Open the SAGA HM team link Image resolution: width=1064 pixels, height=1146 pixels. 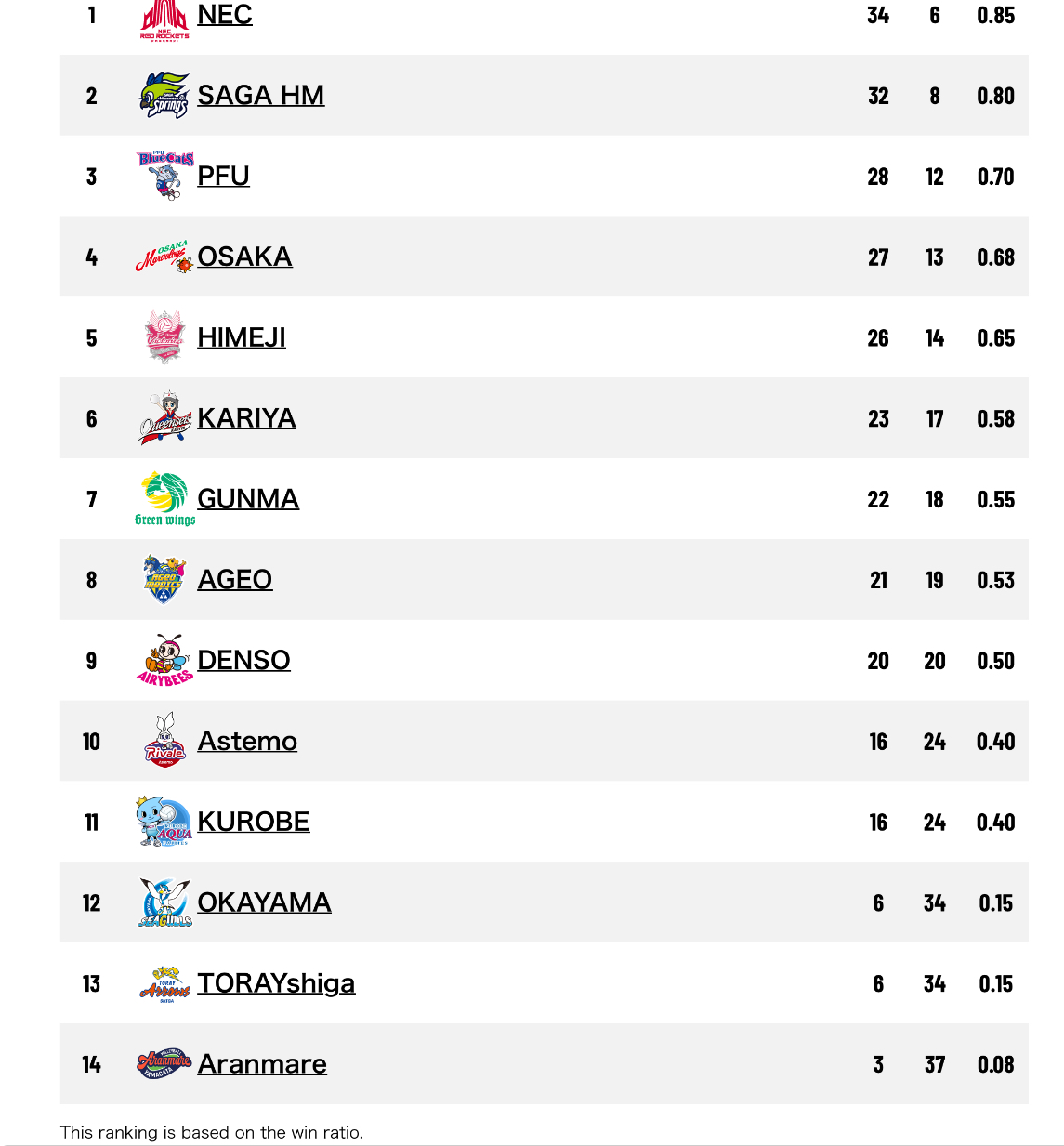point(261,95)
